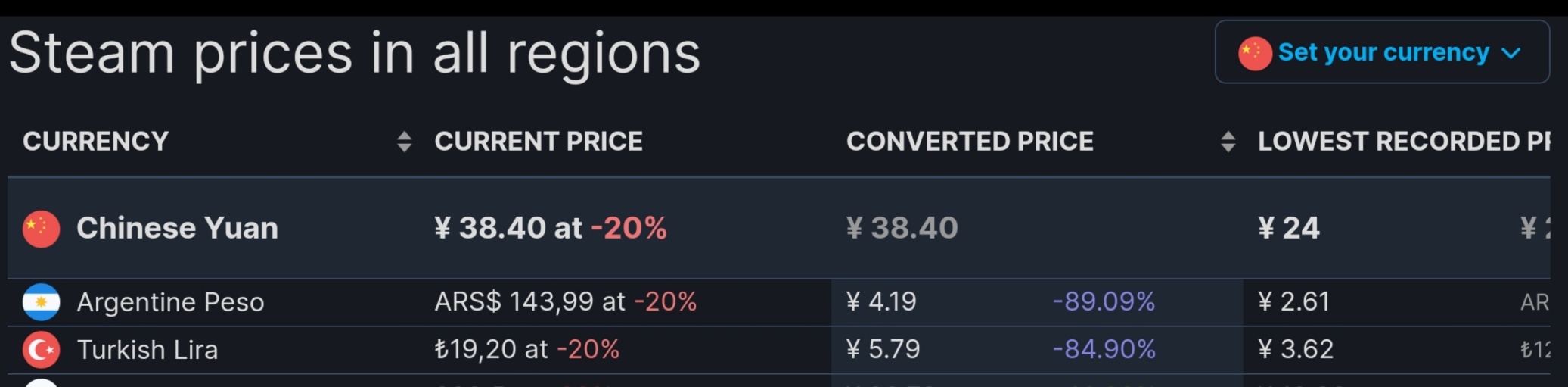
Task: Sort by the Currency column arrows
Action: point(405,141)
